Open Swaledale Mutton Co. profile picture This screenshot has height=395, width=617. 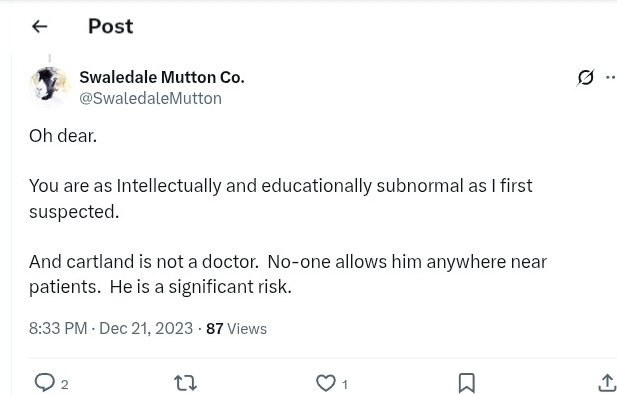(49, 87)
